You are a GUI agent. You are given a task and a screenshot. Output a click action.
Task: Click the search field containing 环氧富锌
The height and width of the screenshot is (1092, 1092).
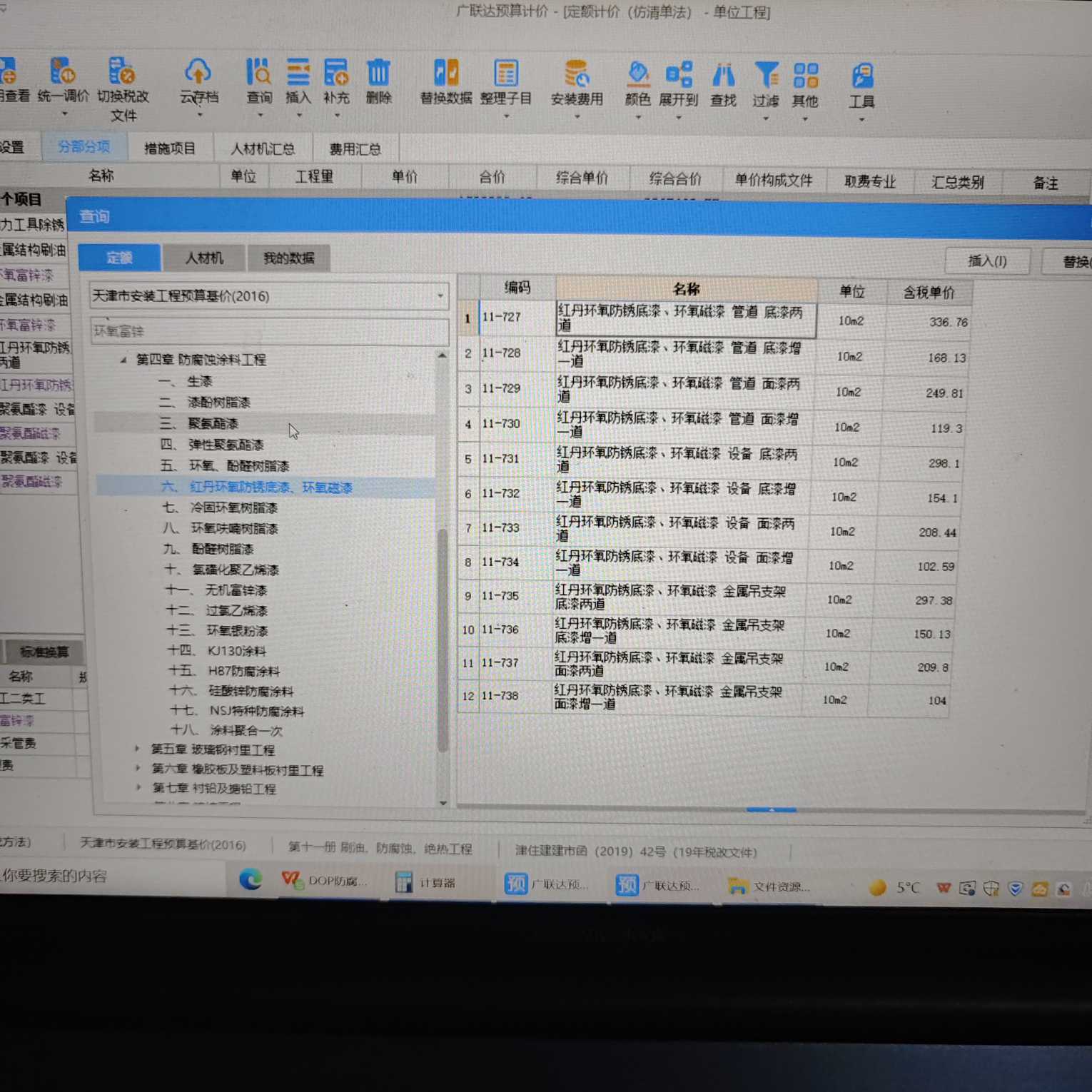click(x=268, y=331)
